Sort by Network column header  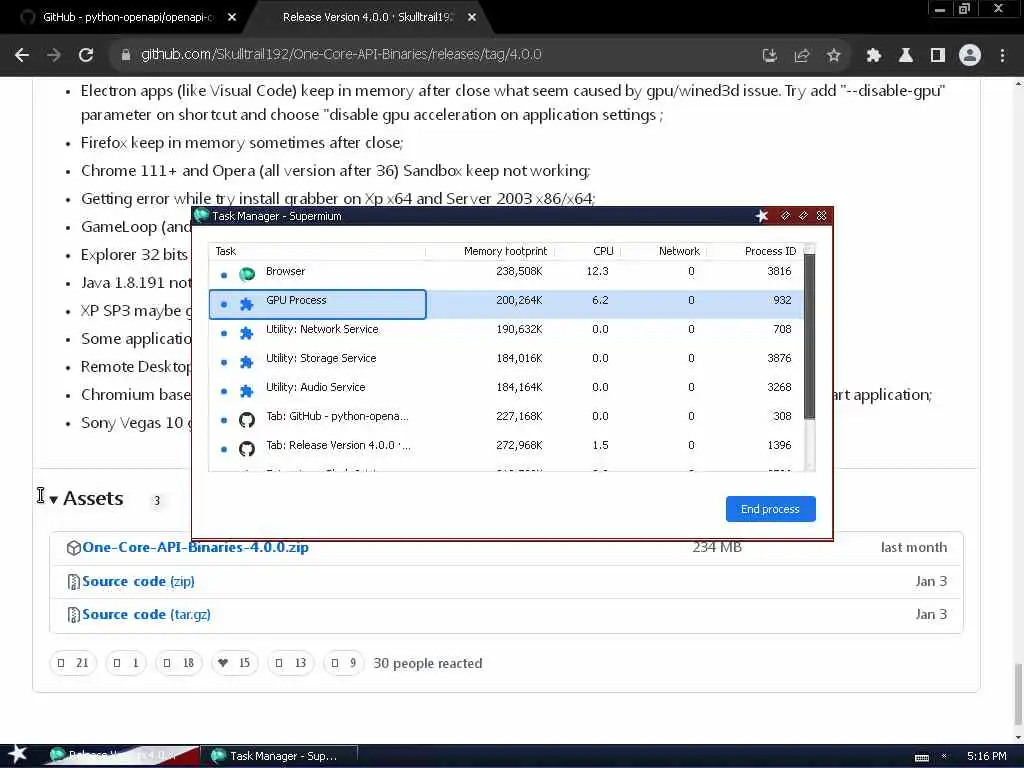tap(679, 251)
